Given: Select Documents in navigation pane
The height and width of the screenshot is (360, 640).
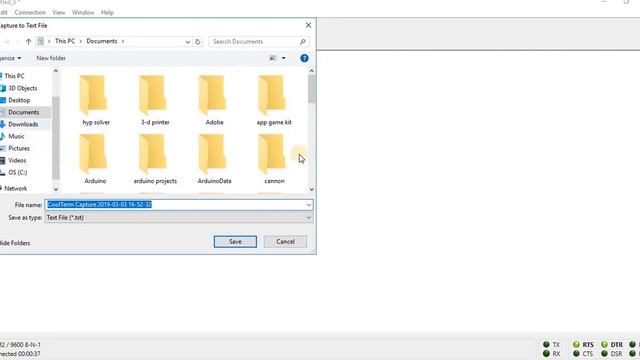Looking at the screenshot, I should tap(24, 112).
